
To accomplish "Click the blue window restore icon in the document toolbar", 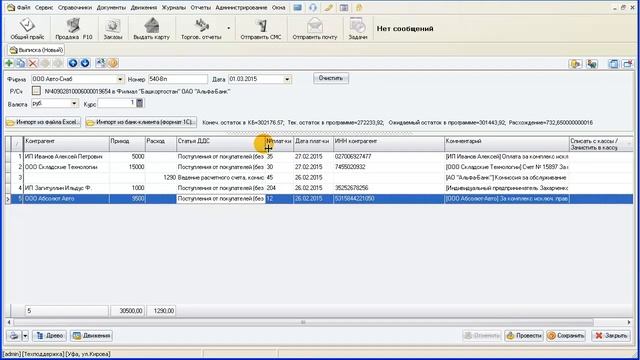I will 613,64.
